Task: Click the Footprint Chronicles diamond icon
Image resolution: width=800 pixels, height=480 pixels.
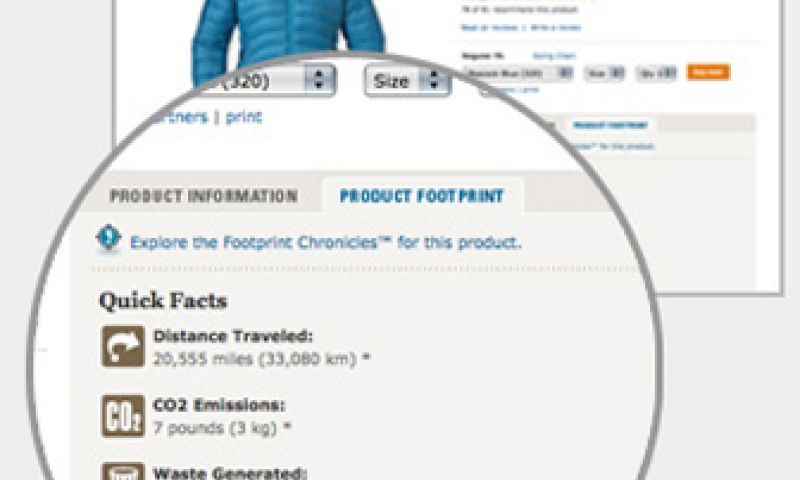Action: click(108, 238)
